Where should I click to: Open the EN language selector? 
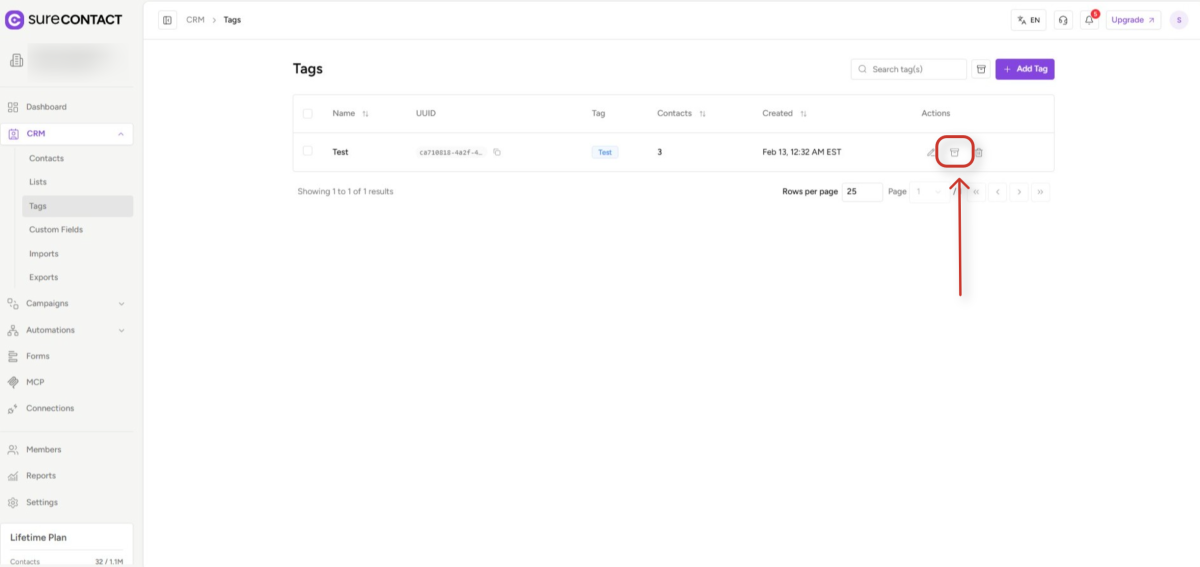point(1028,20)
